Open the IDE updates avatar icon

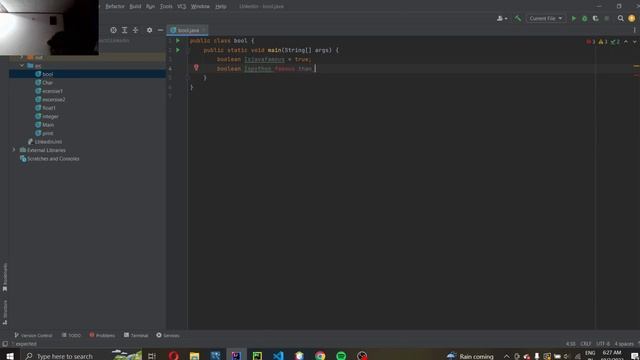[632, 18]
